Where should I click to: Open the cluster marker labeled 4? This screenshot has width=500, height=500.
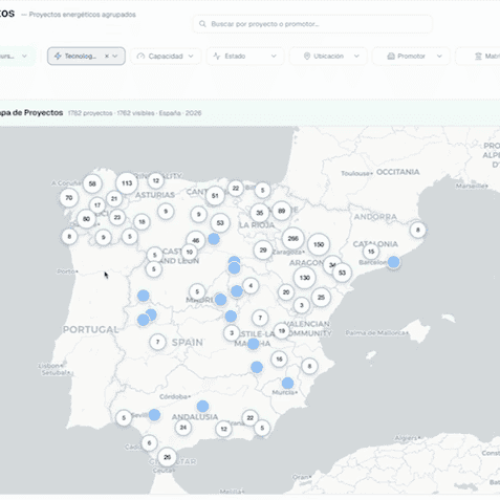[x=251, y=285]
